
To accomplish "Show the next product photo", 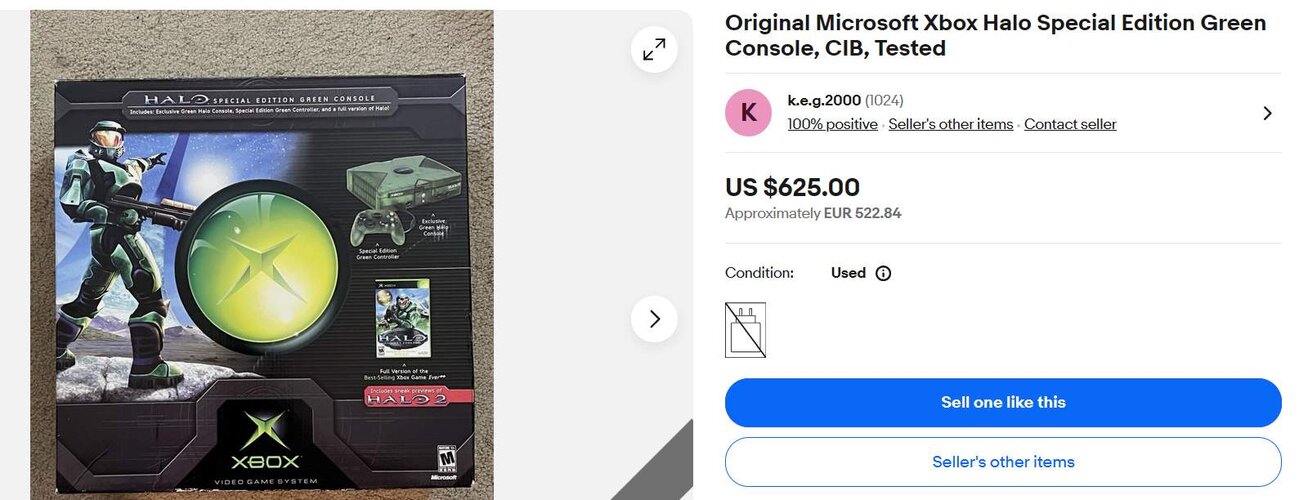I will tap(654, 319).
